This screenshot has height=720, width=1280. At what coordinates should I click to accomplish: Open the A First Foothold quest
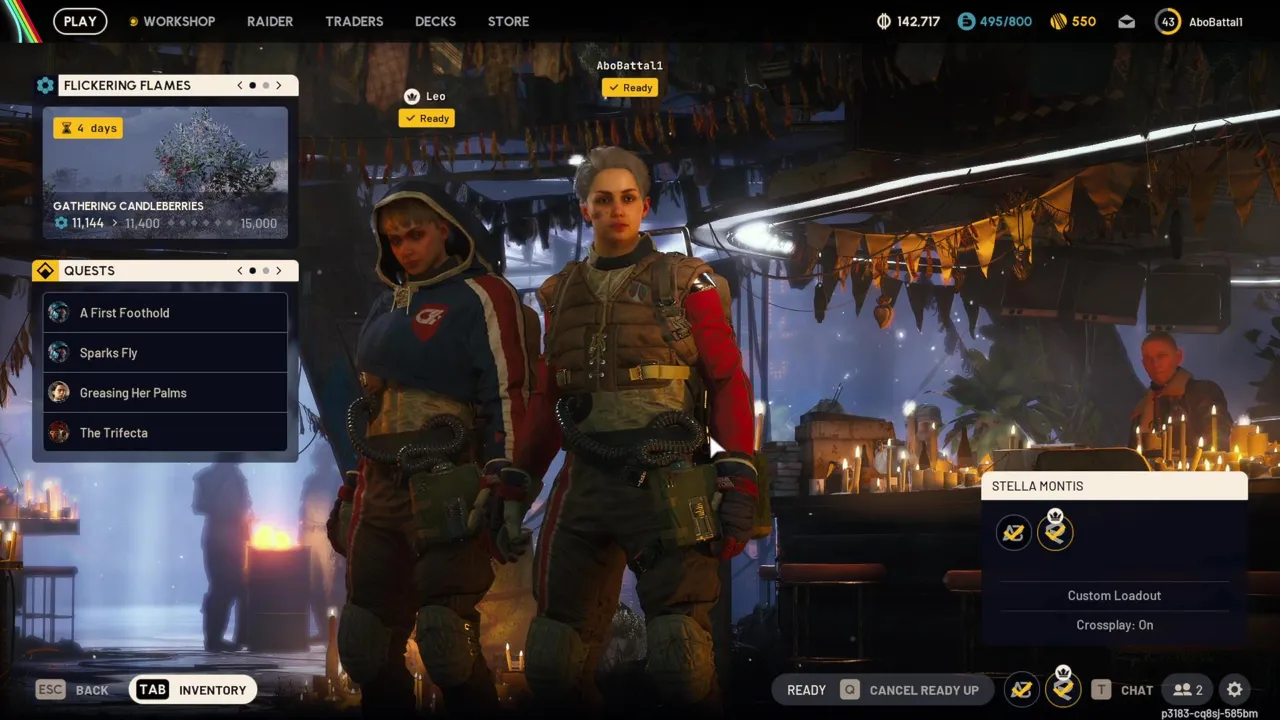[x=165, y=313]
